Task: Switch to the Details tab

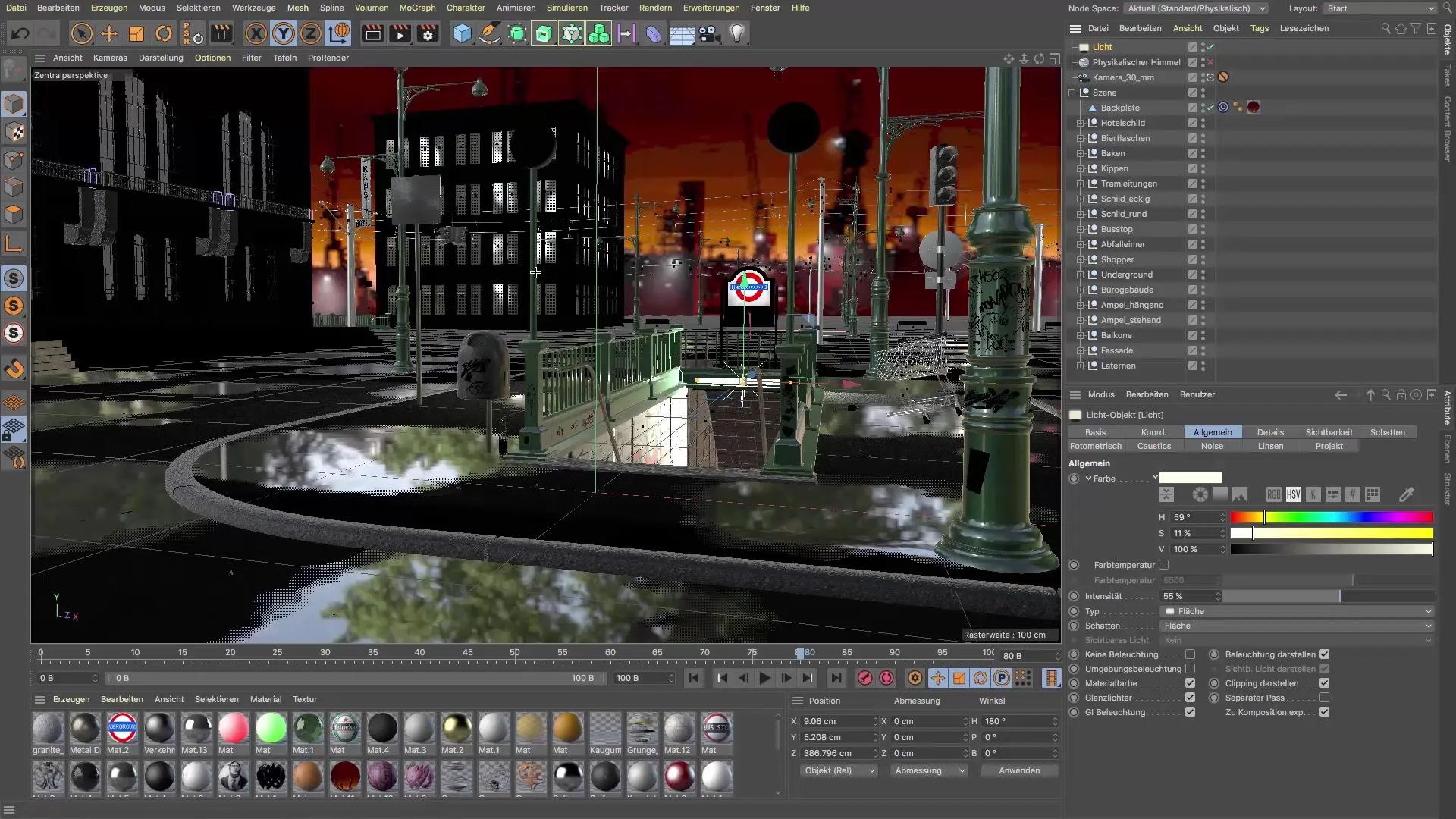Action: point(1270,432)
